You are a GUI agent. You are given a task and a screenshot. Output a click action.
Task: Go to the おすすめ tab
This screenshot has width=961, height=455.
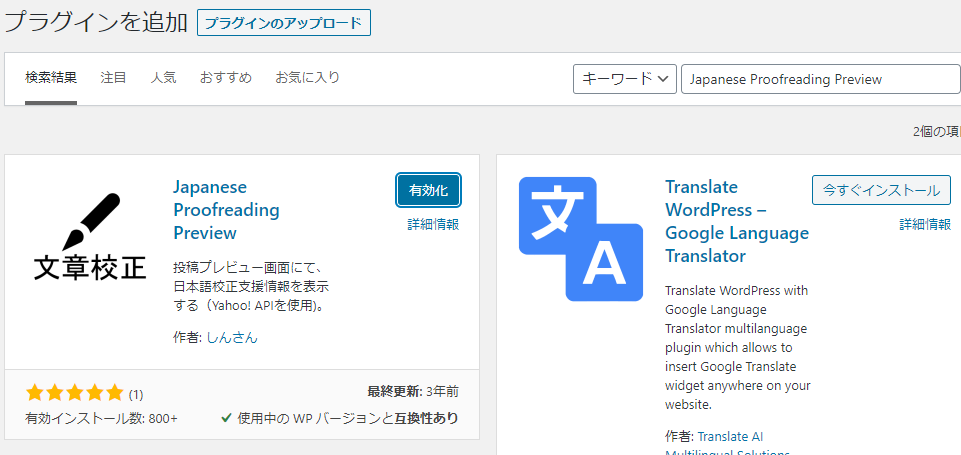tap(226, 78)
